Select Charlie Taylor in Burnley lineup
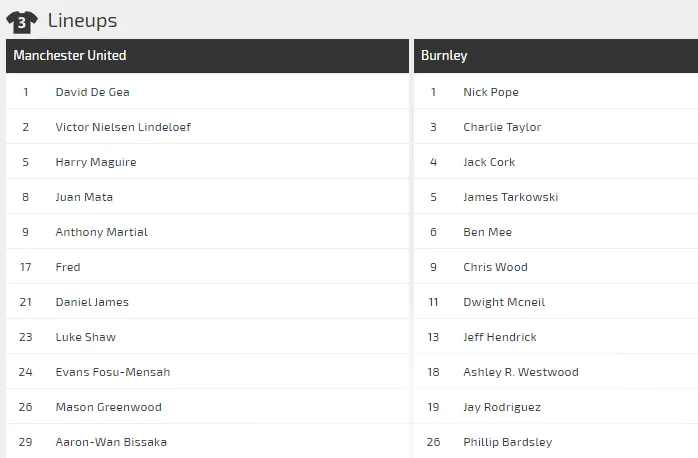 [502, 127]
